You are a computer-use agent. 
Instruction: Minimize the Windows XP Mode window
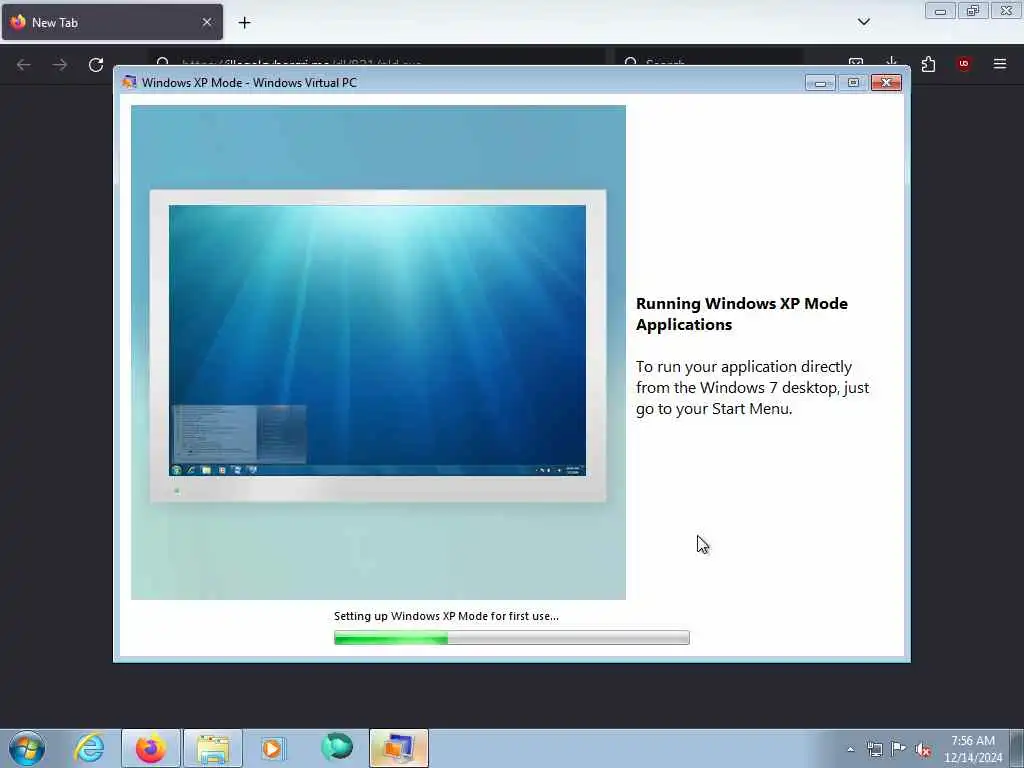click(821, 82)
